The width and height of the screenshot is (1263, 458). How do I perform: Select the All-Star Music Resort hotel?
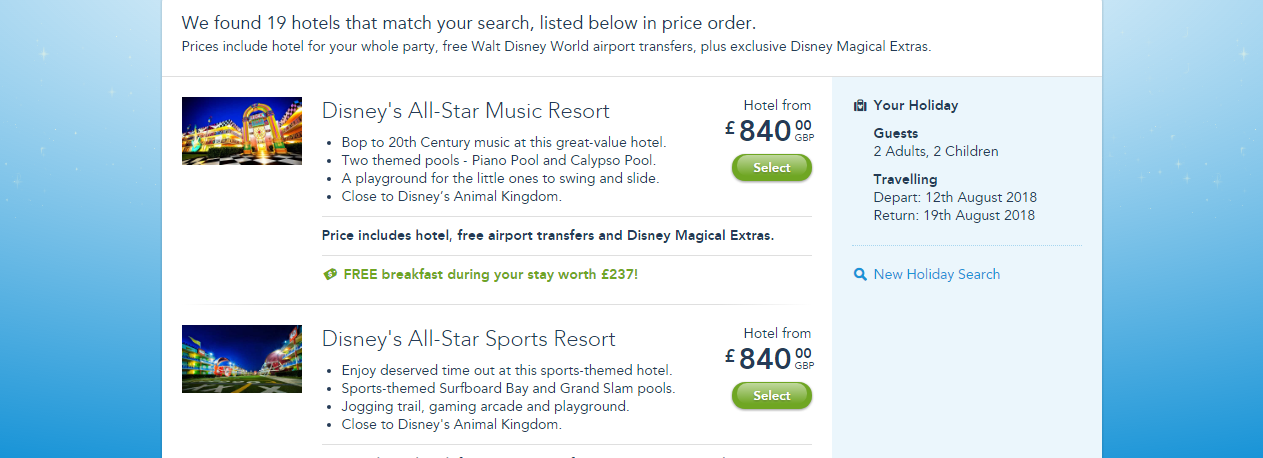pyautogui.click(x=771, y=168)
